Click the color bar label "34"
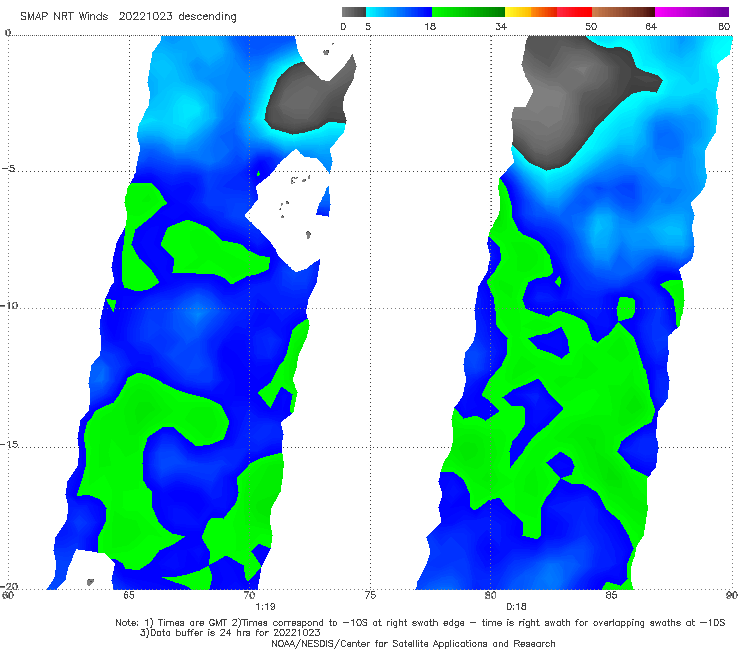The image size is (740, 650). (501, 27)
